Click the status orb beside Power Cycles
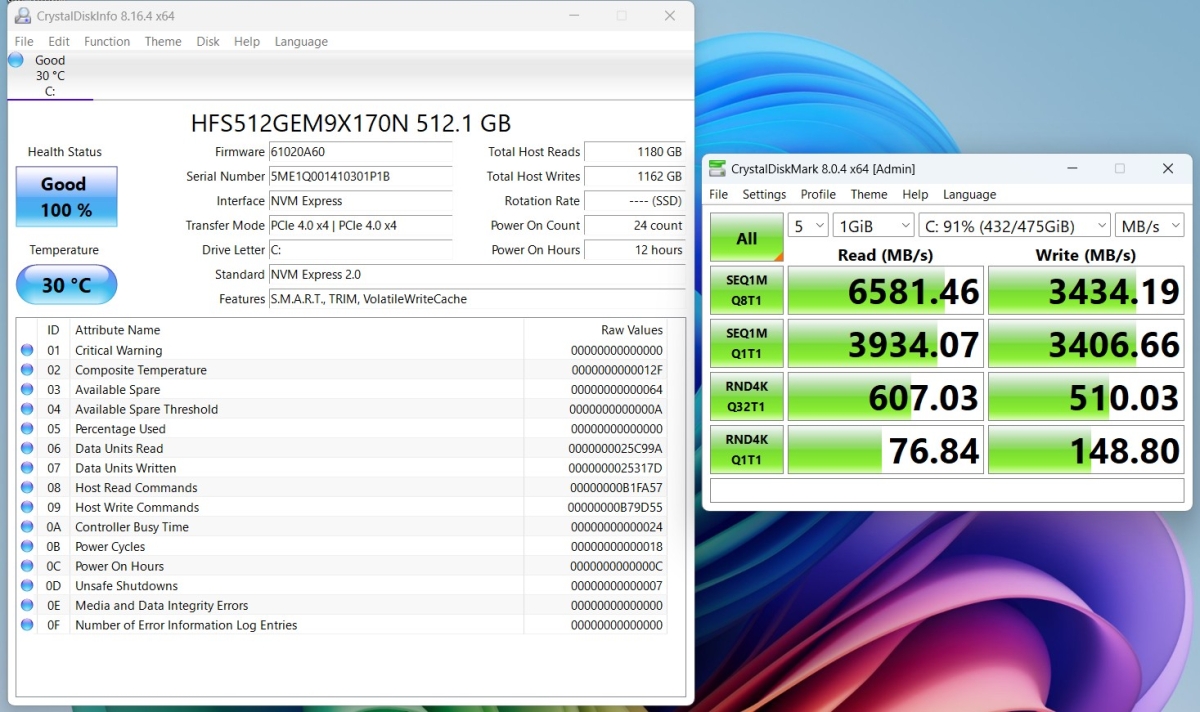Screen dimensions: 1200x712 (x=27, y=547)
